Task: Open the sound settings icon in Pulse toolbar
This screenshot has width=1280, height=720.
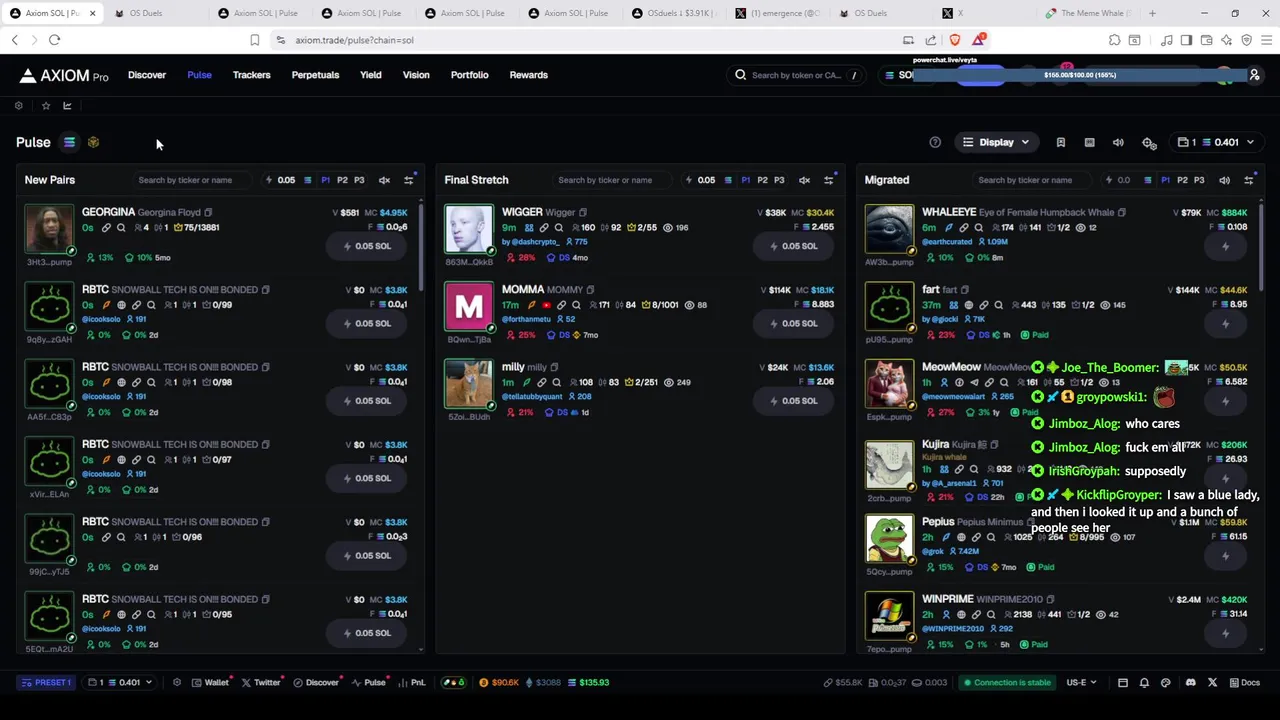Action: pyautogui.click(x=1118, y=142)
